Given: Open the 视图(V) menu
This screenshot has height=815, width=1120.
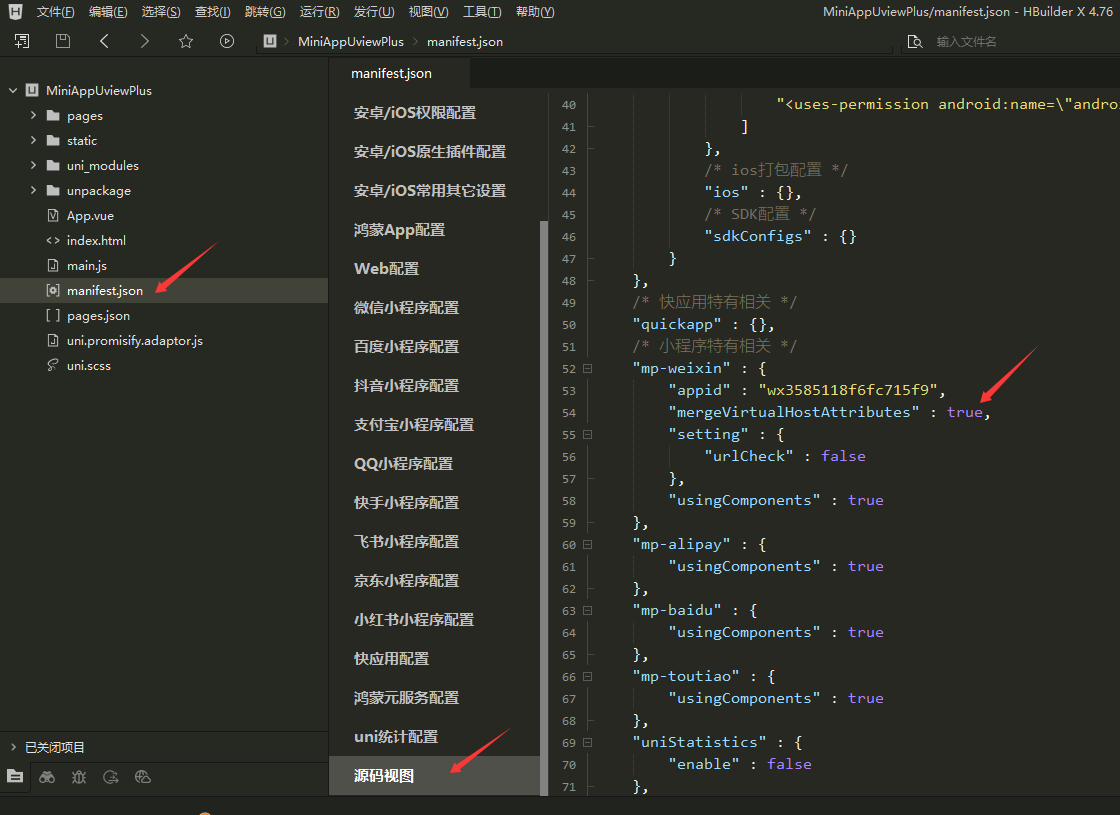Looking at the screenshot, I should click(x=428, y=11).
